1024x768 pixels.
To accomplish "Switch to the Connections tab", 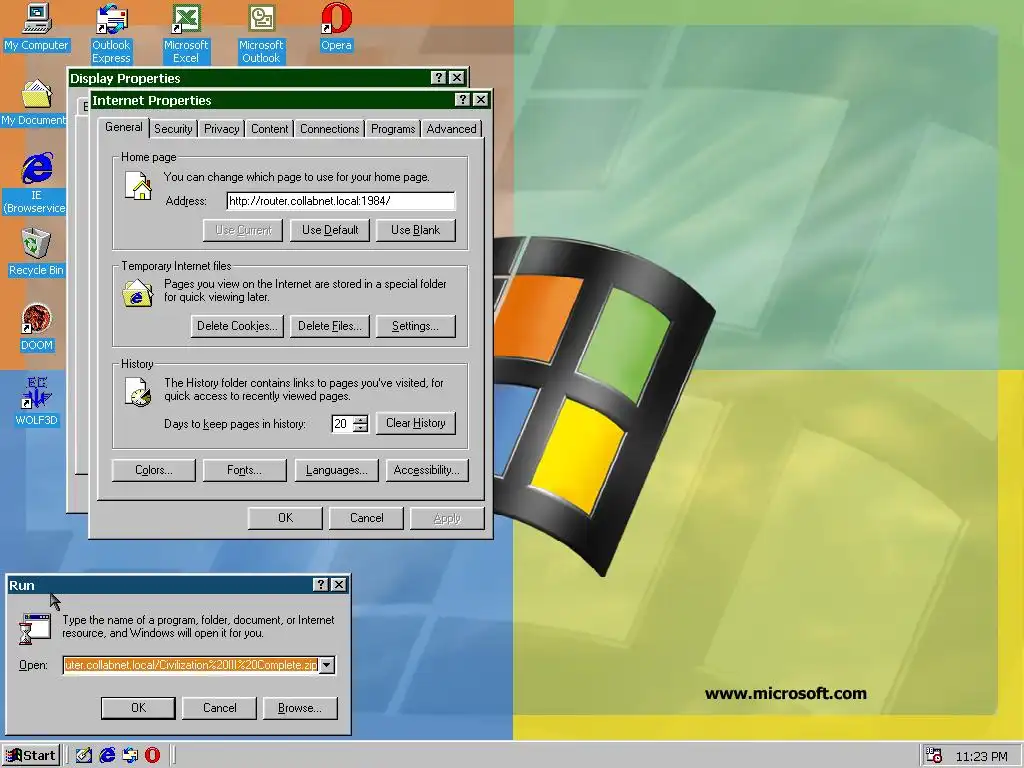I will (x=330, y=129).
